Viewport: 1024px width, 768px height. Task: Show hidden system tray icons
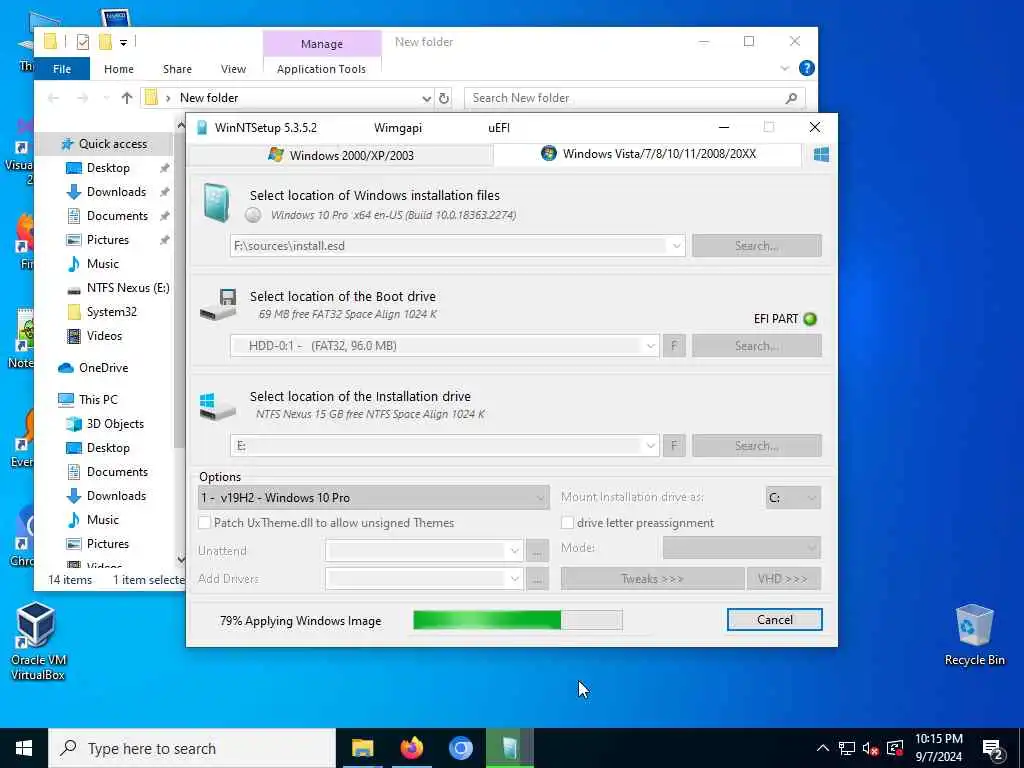pos(823,748)
